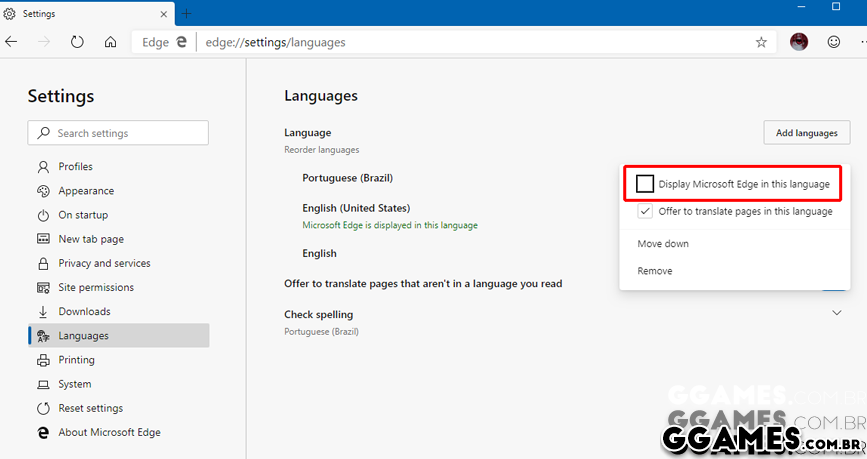
Task: Uncheck Offer to translate pages in this language
Action: click(x=645, y=211)
